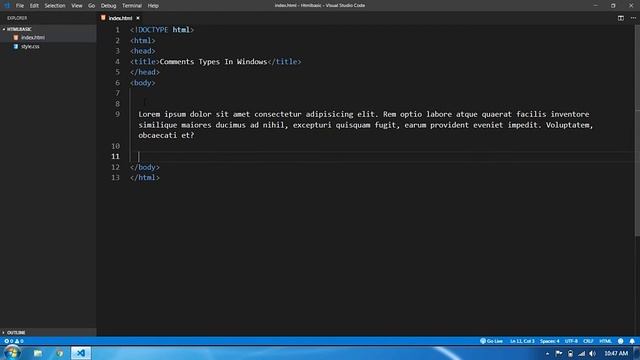Image resolution: width=640 pixels, height=360 pixels.
Task: Click the title text 'Comments Types In Windows'
Action: click(x=213, y=62)
